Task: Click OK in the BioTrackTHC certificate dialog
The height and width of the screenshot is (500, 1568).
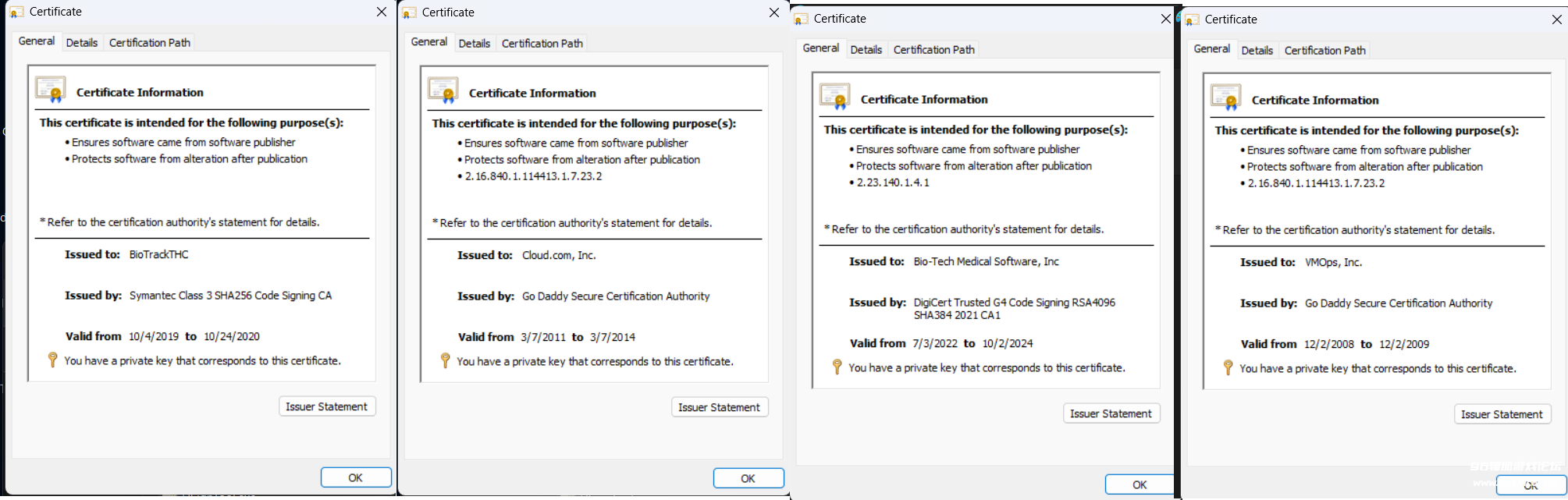Action: pyautogui.click(x=355, y=477)
